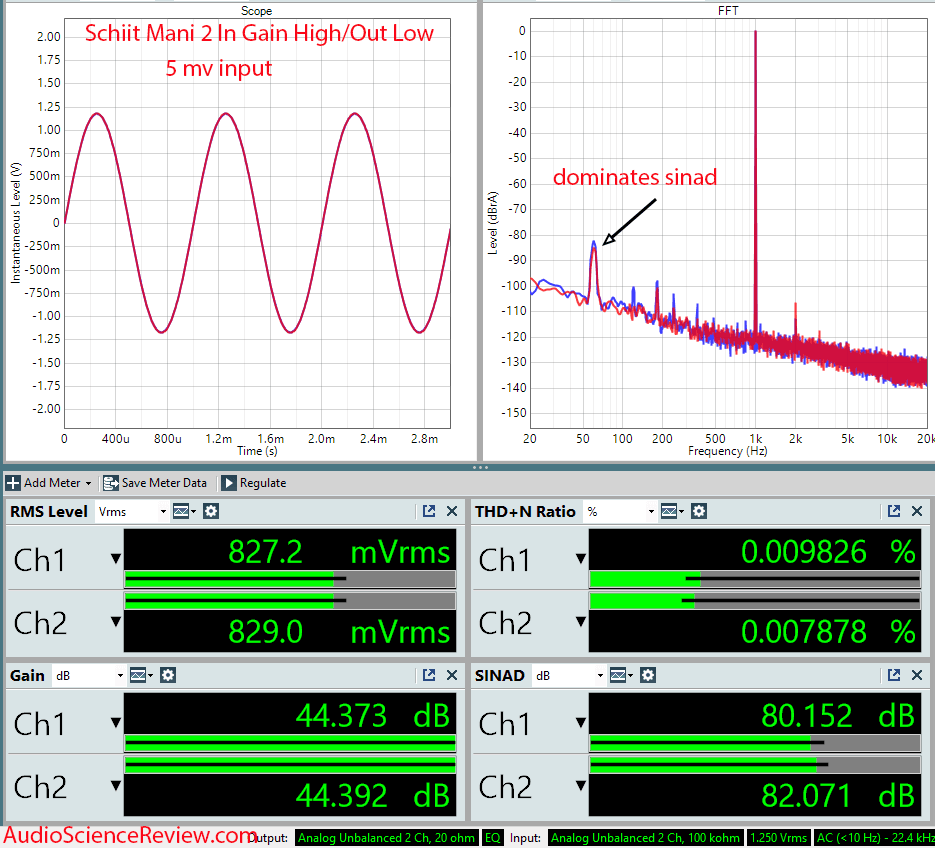
Task: Expand Gain Ch1 channel arrow
Action: coord(116,723)
